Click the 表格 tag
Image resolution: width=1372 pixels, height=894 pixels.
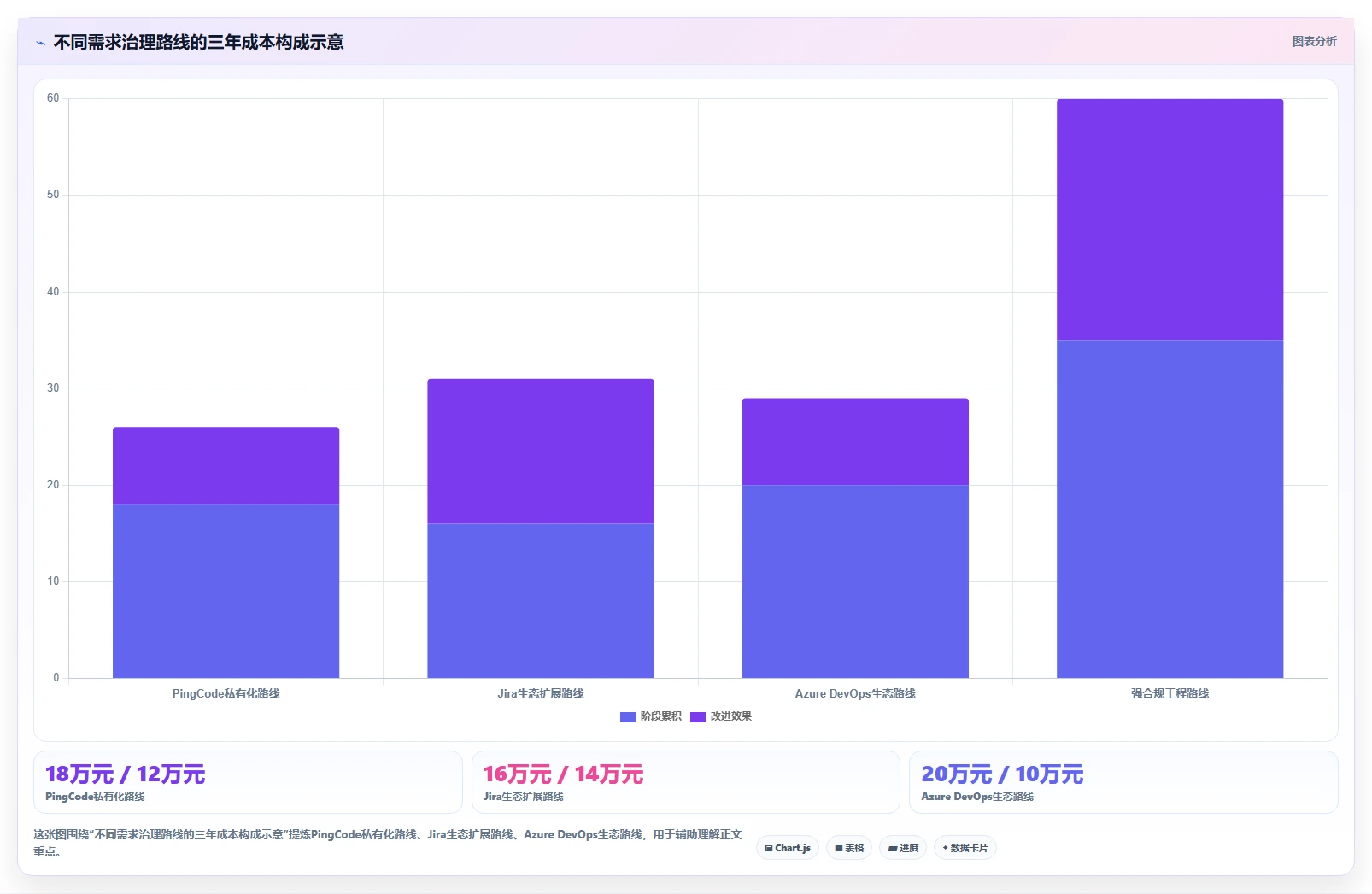coord(849,848)
